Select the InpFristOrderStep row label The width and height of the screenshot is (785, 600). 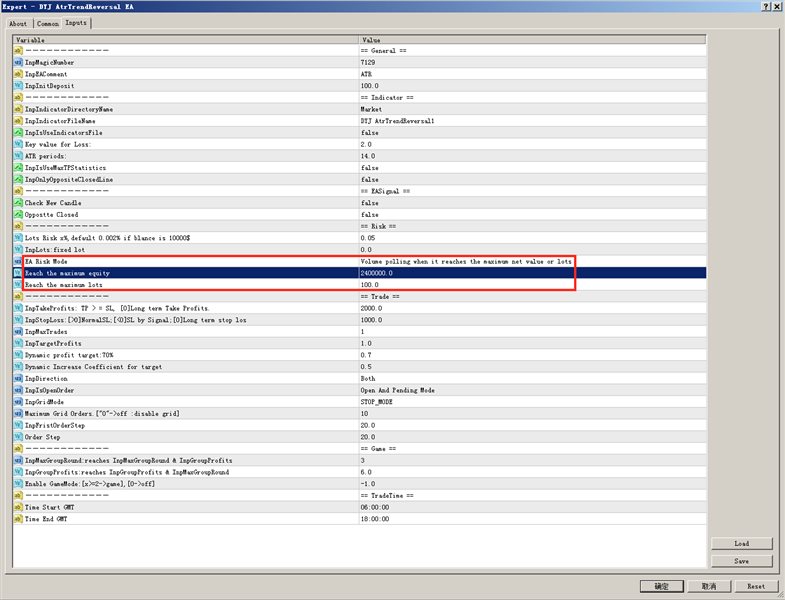click(x=55, y=425)
